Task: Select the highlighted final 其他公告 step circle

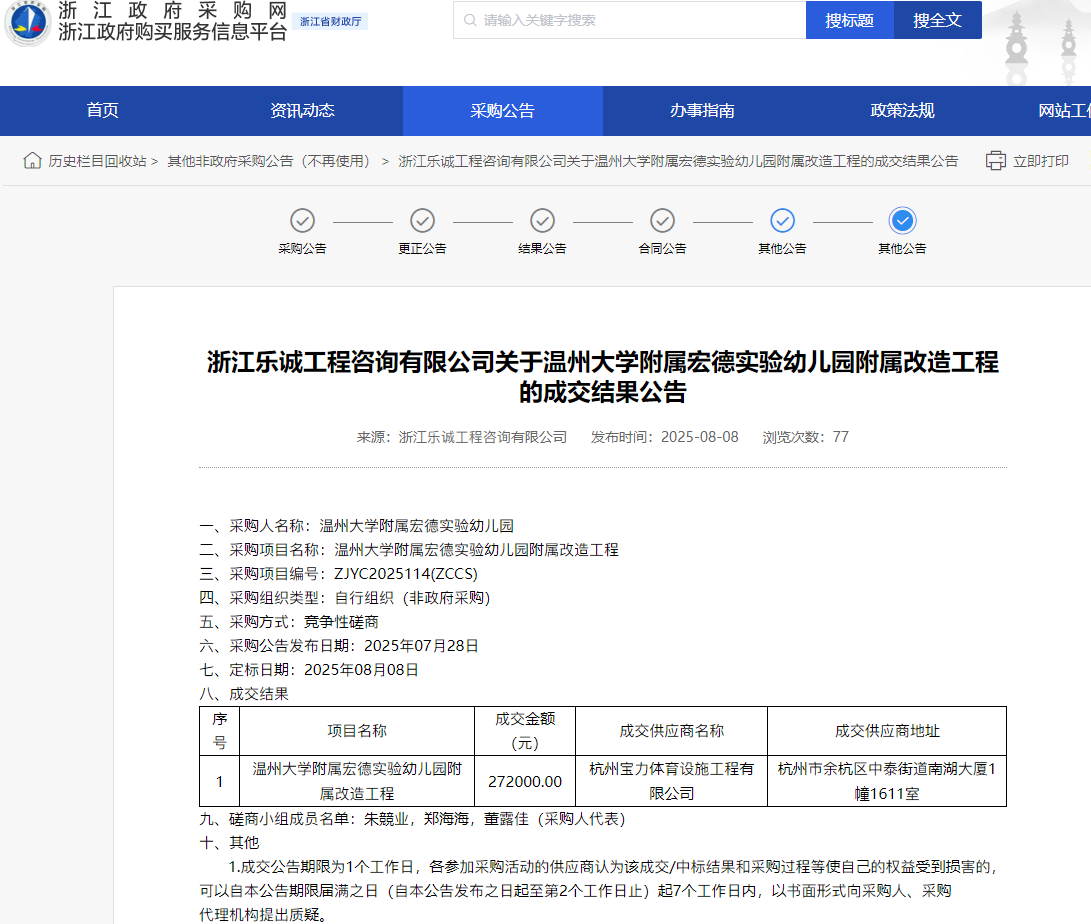Action: pyautogui.click(x=902, y=220)
